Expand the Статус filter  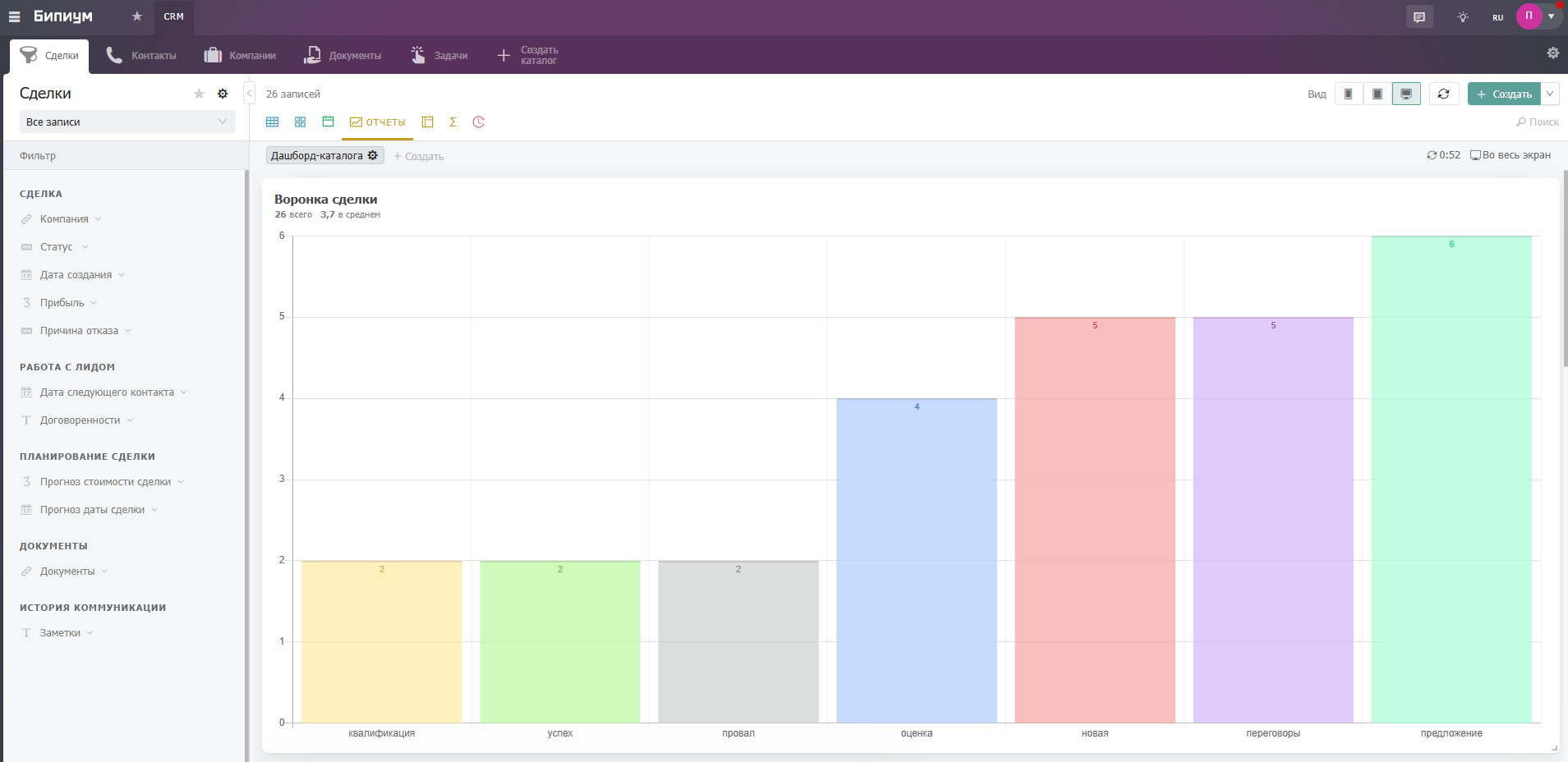coord(57,247)
